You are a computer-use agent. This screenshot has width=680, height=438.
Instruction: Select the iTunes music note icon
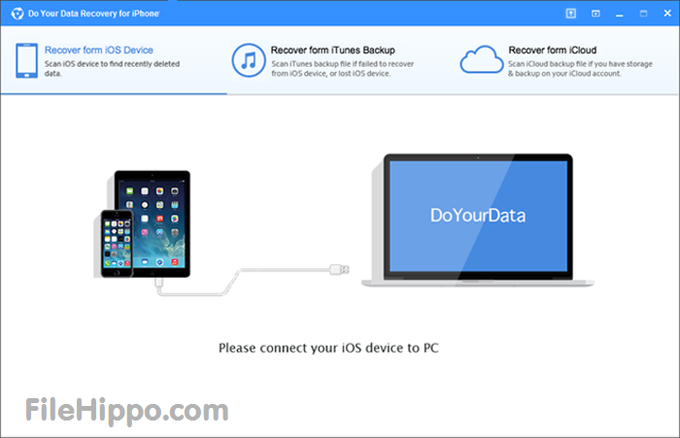tap(248, 60)
